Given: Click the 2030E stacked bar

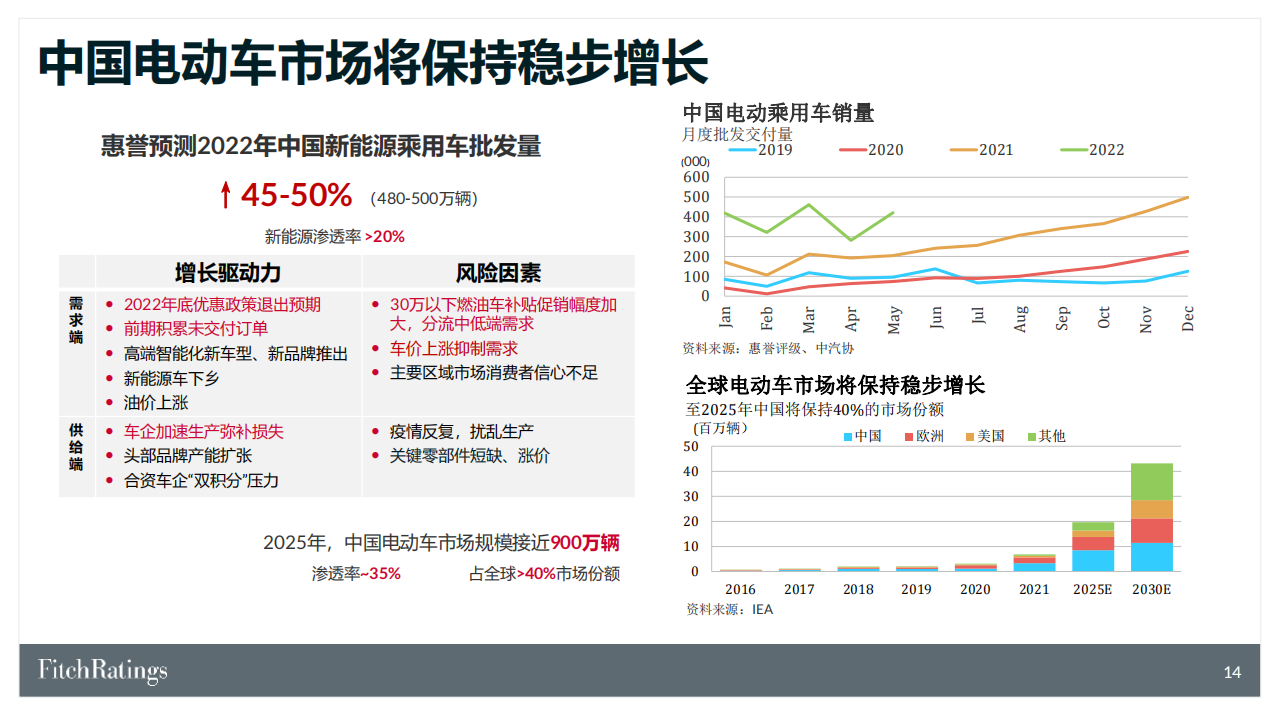Looking at the screenshot, I should [x=1152, y=517].
